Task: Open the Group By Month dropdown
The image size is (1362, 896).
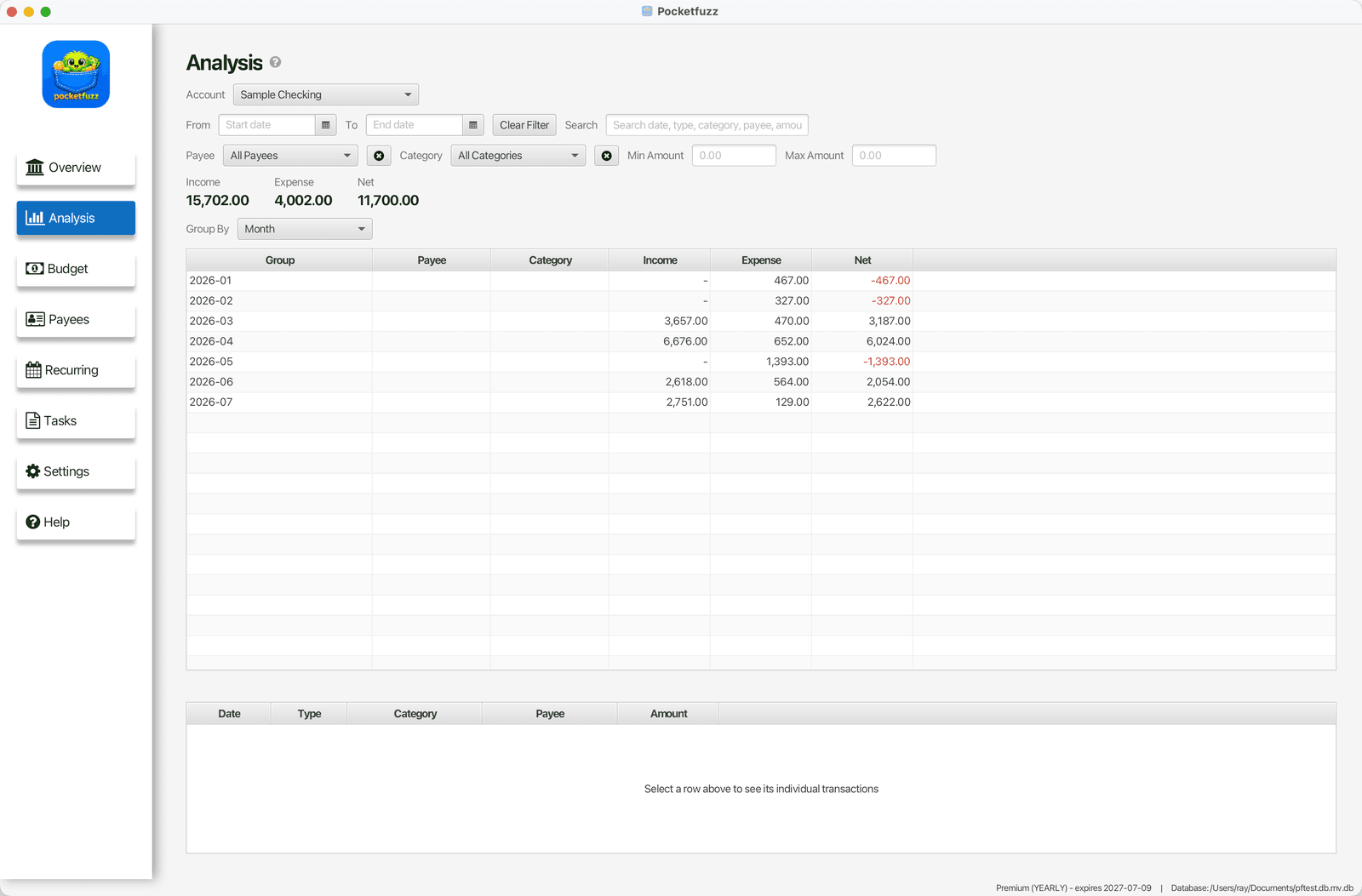Action: tap(305, 229)
